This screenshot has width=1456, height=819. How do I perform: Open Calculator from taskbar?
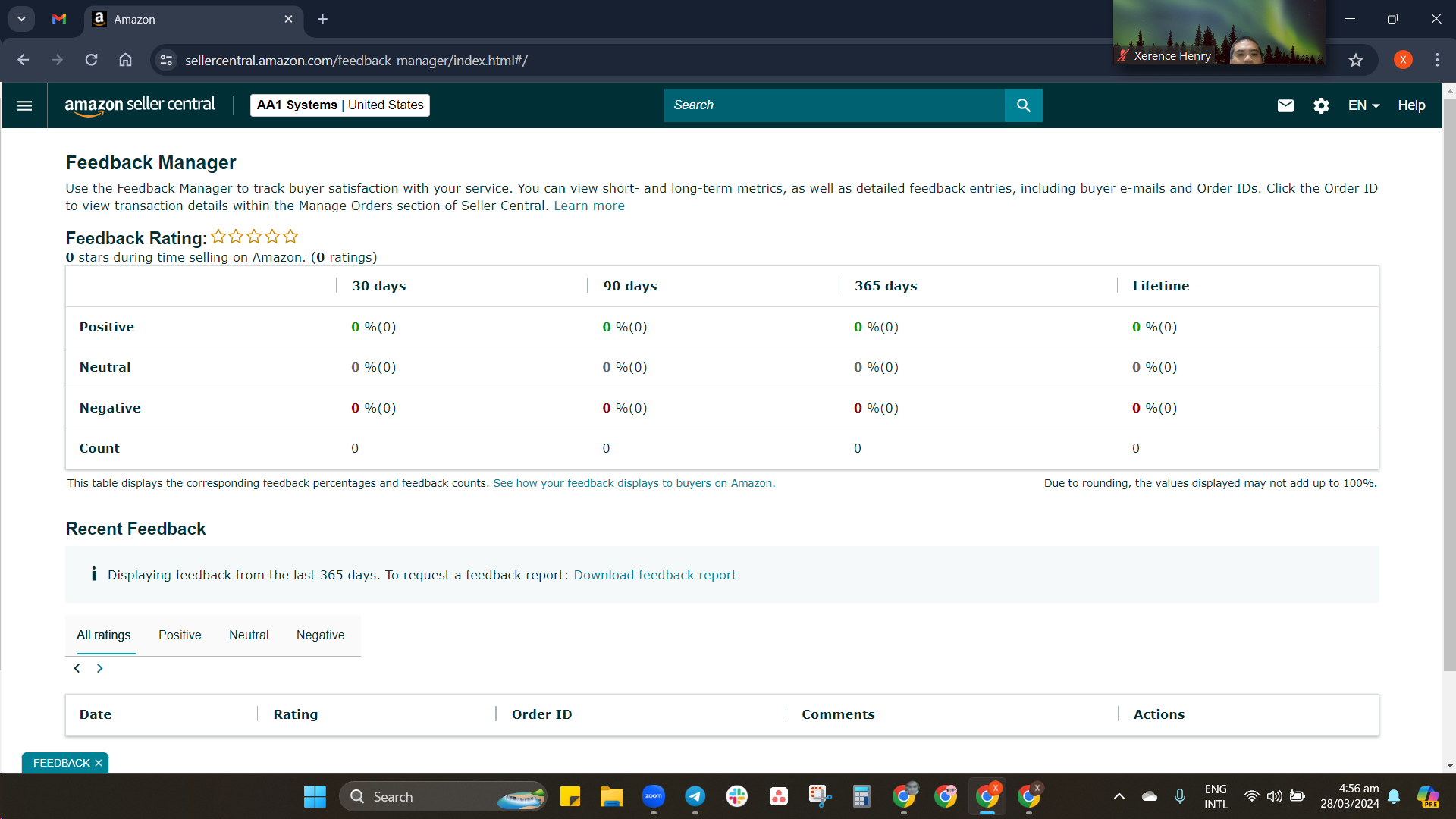(x=861, y=797)
